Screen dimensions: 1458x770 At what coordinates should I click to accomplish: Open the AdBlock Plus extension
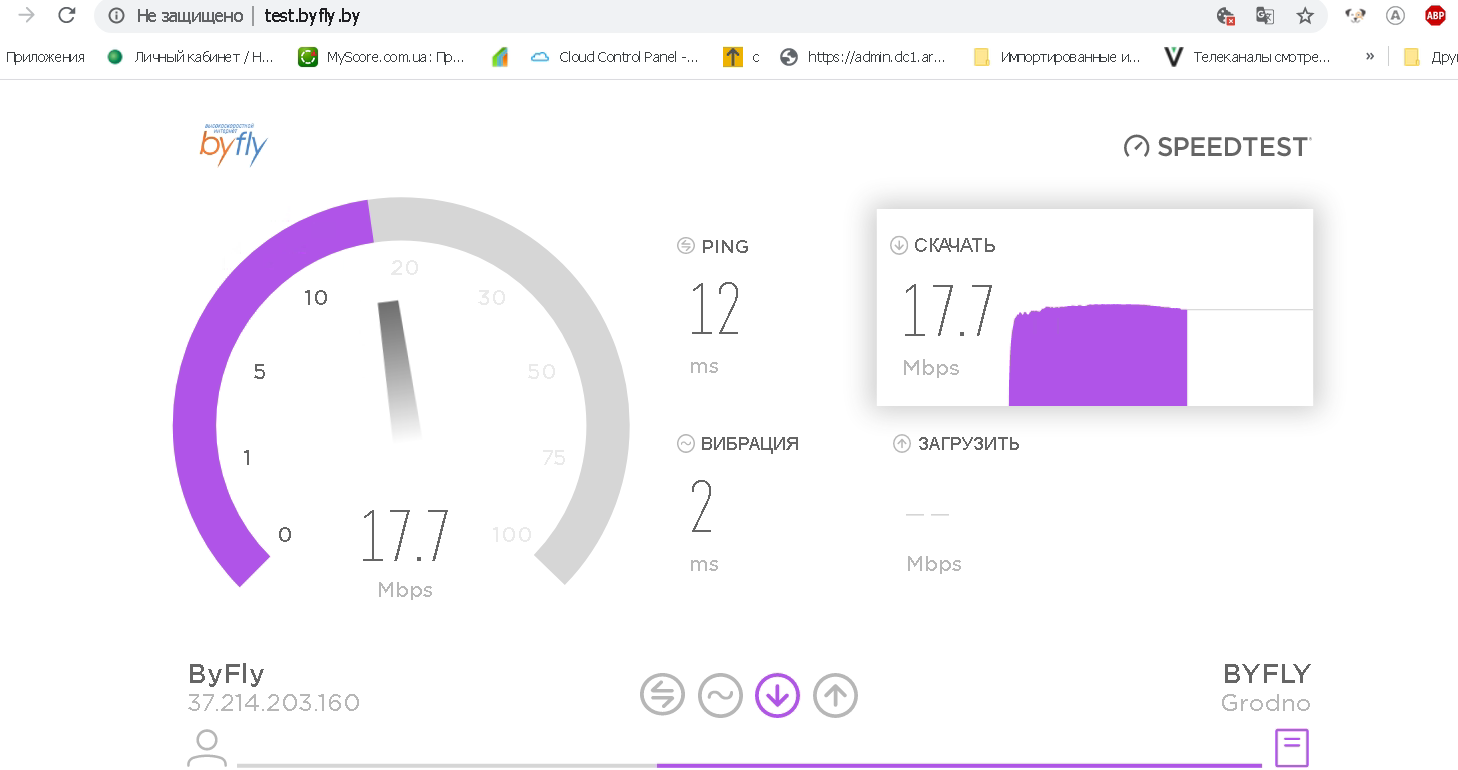click(x=1435, y=16)
